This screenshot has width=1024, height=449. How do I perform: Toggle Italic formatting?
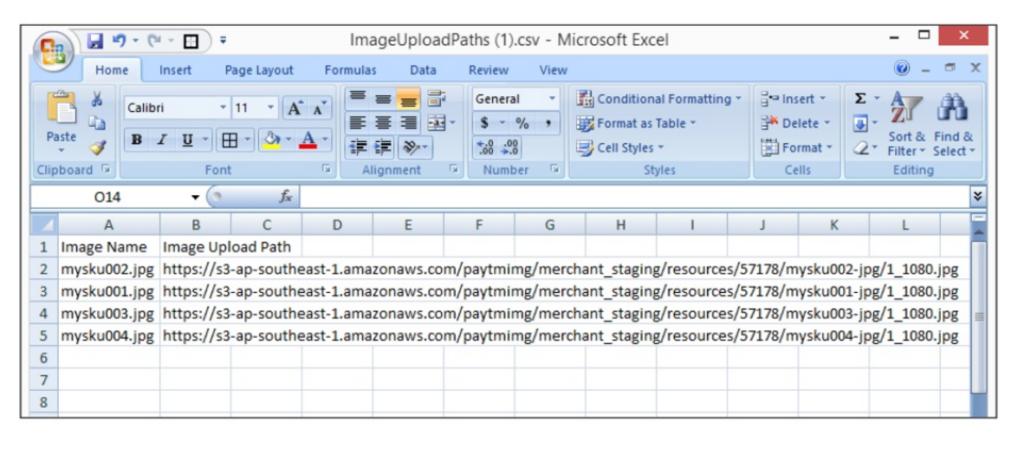[x=161, y=140]
